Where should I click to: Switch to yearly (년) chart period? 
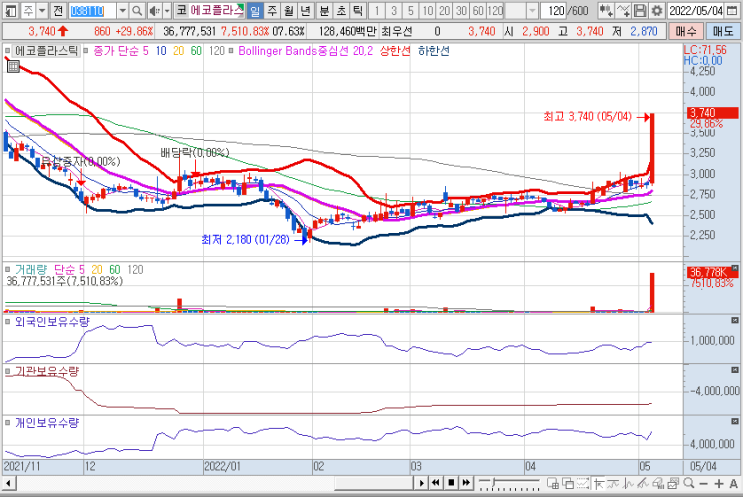pyautogui.click(x=306, y=10)
